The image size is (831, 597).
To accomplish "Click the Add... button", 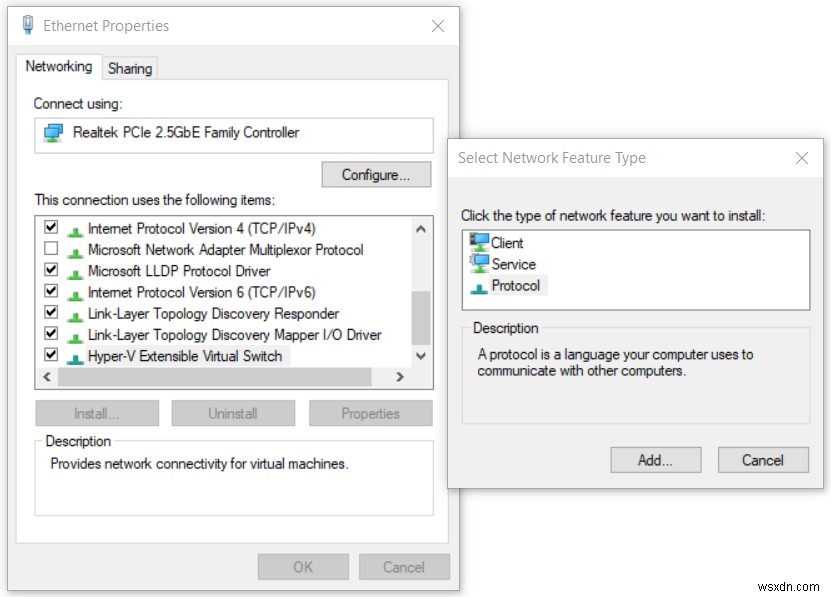I will (656, 460).
